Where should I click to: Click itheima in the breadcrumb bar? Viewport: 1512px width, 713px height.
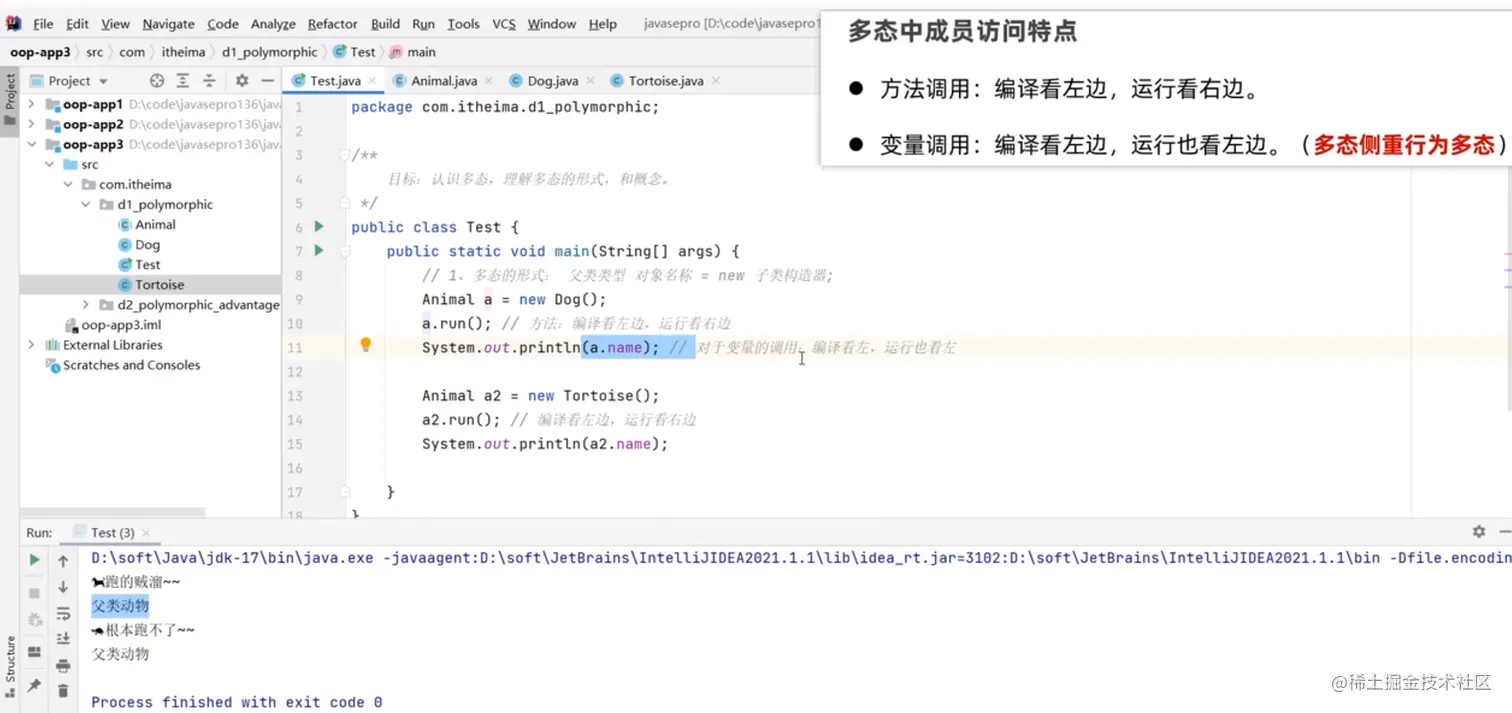point(183,52)
